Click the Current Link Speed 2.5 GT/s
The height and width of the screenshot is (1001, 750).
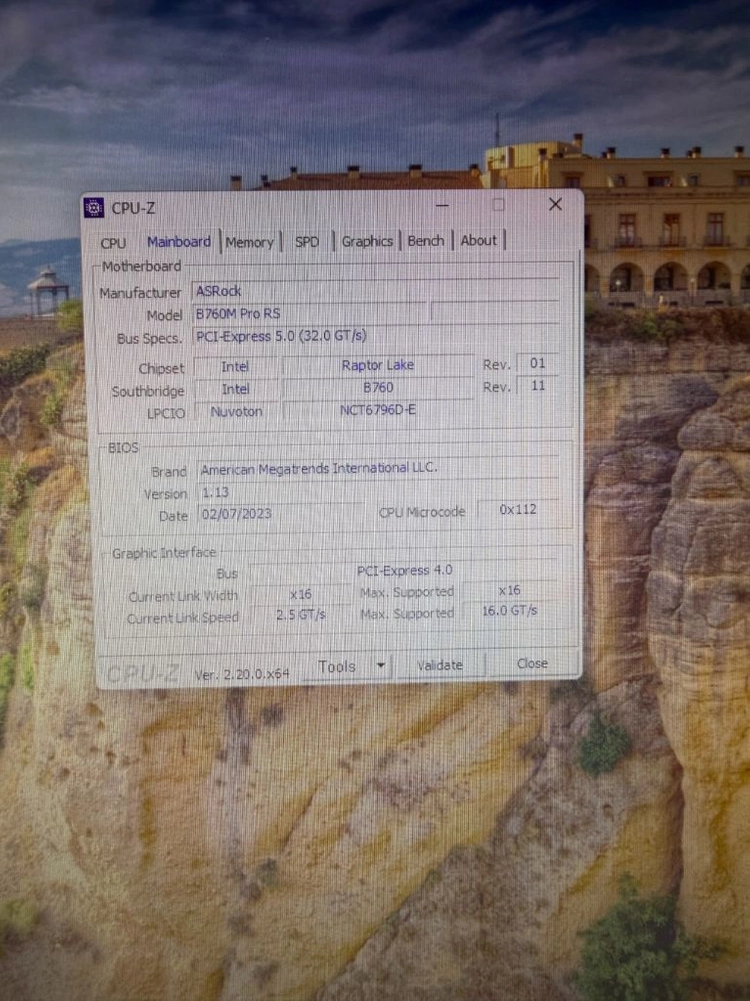pos(301,615)
